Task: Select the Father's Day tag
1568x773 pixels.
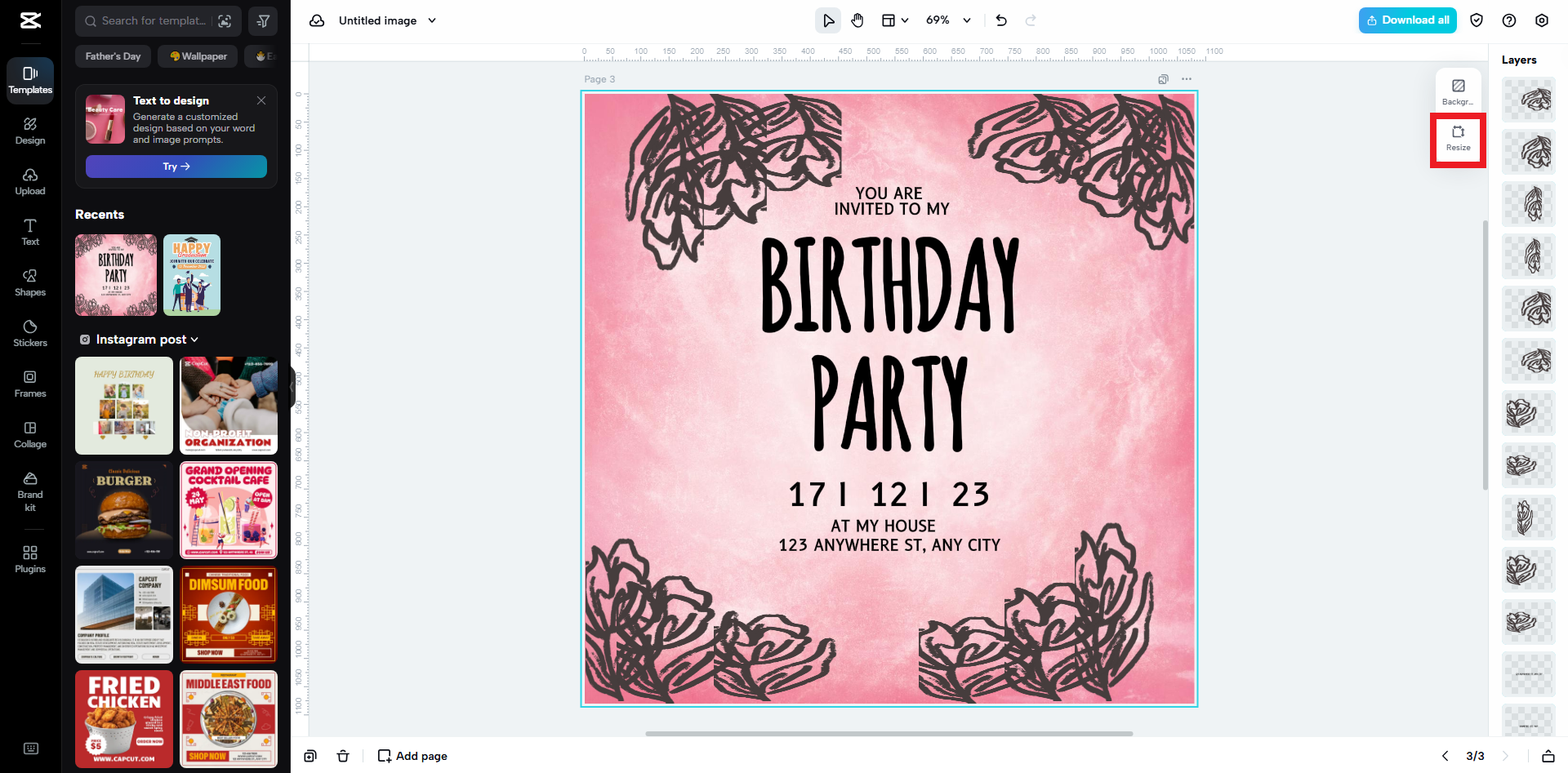Action: [x=114, y=56]
